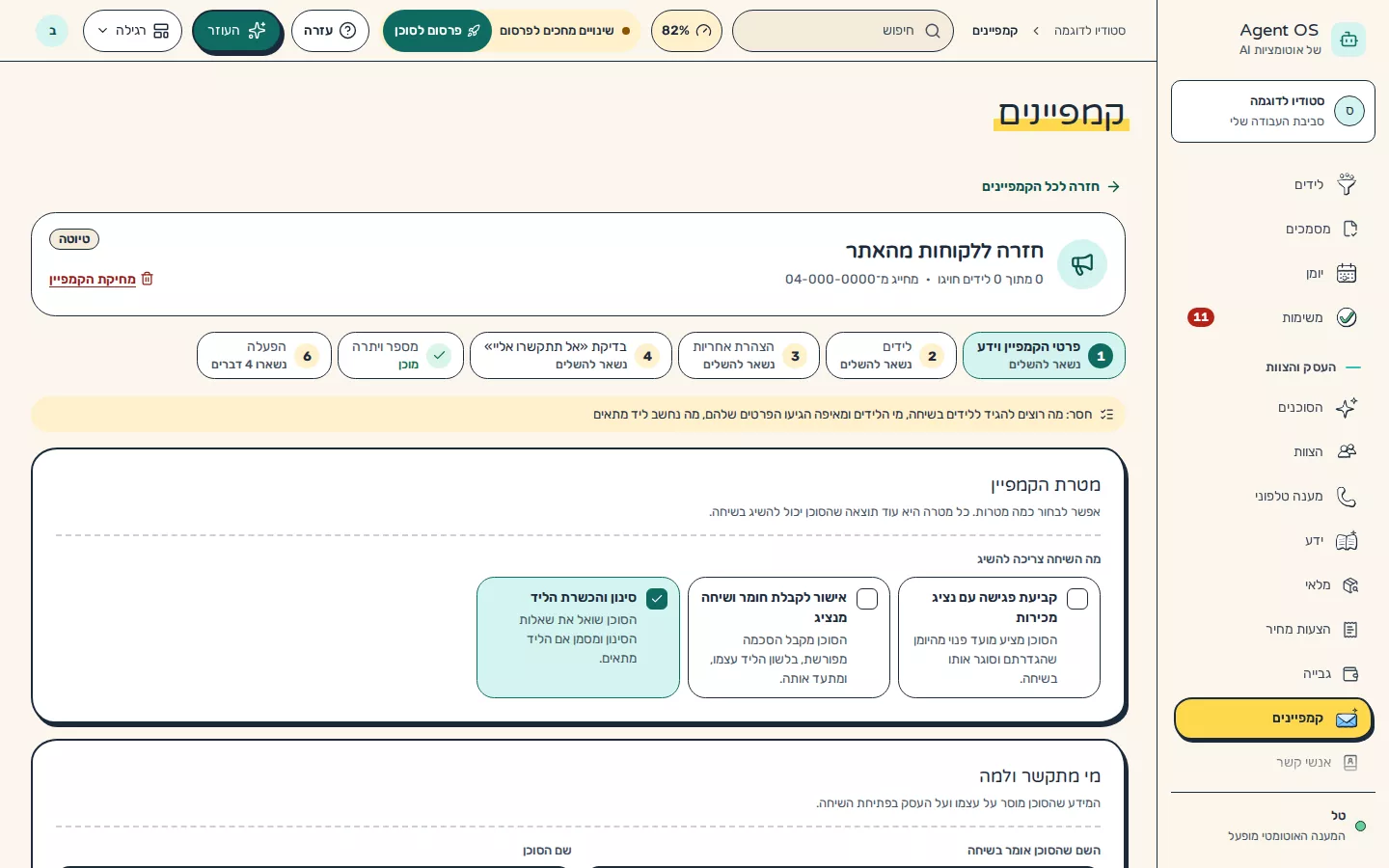Viewport: 1389px width, 868px height.
Task: Open the מענה טלפוני phone icon
Action: (x=1347, y=496)
